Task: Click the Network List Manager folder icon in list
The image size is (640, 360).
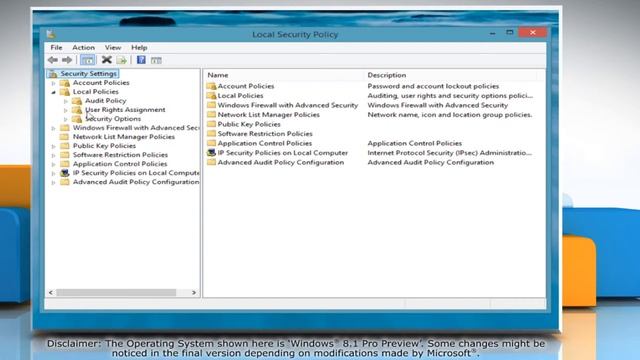Action: tap(211, 115)
